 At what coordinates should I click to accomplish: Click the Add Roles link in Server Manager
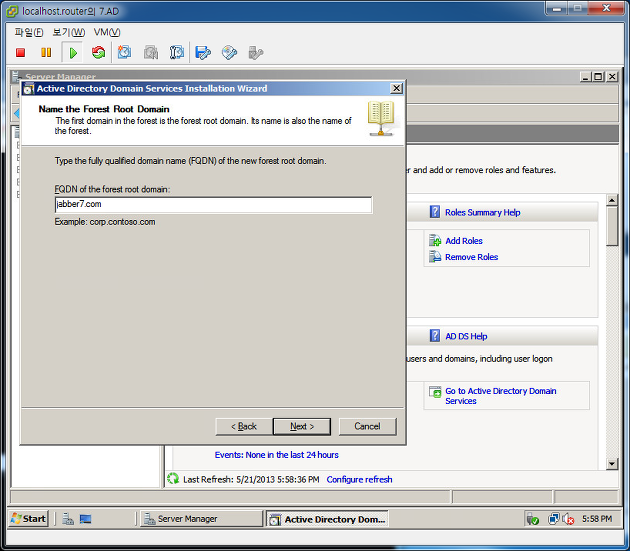coord(464,241)
